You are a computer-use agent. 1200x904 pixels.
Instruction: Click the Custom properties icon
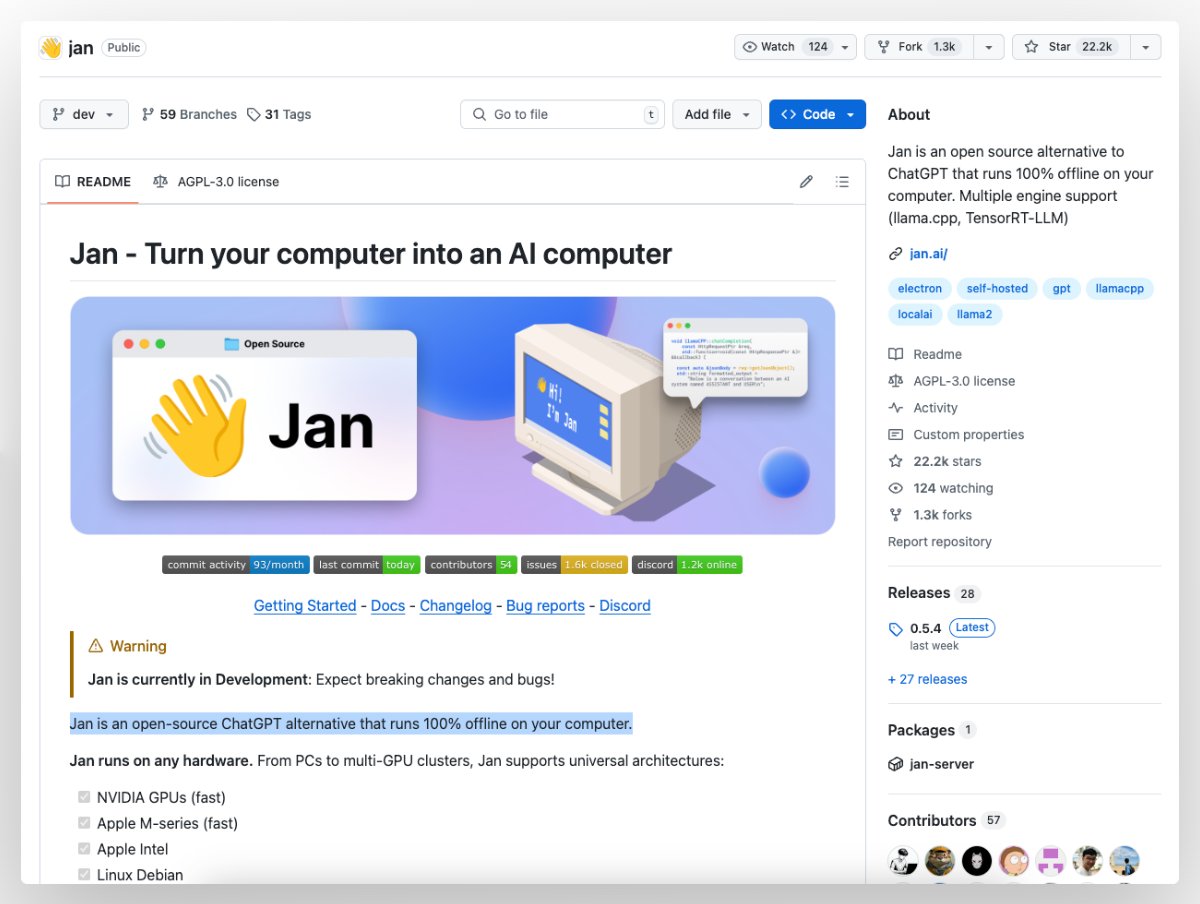coord(896,435)
